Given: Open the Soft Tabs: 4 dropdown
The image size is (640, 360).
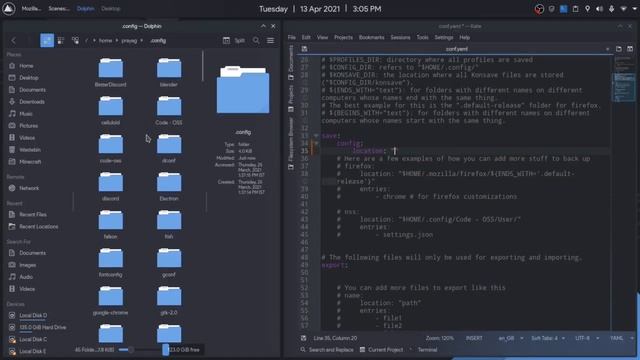Looking at the screenshot, I should point(548,338).
